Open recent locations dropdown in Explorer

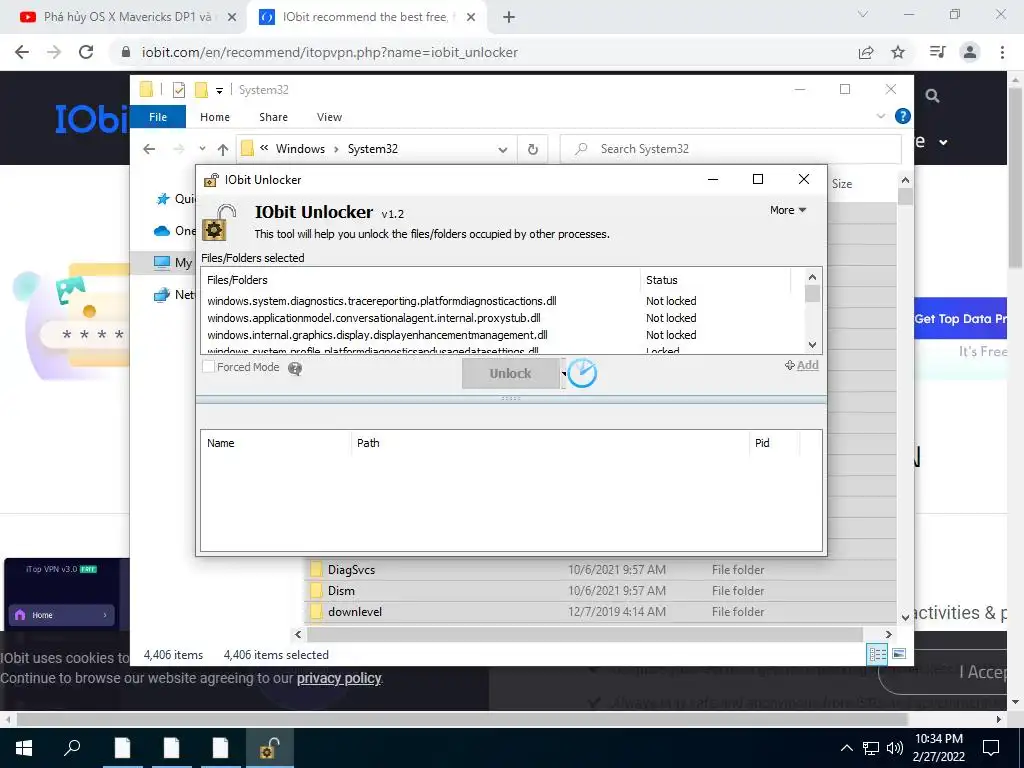(x=202, y=149)
